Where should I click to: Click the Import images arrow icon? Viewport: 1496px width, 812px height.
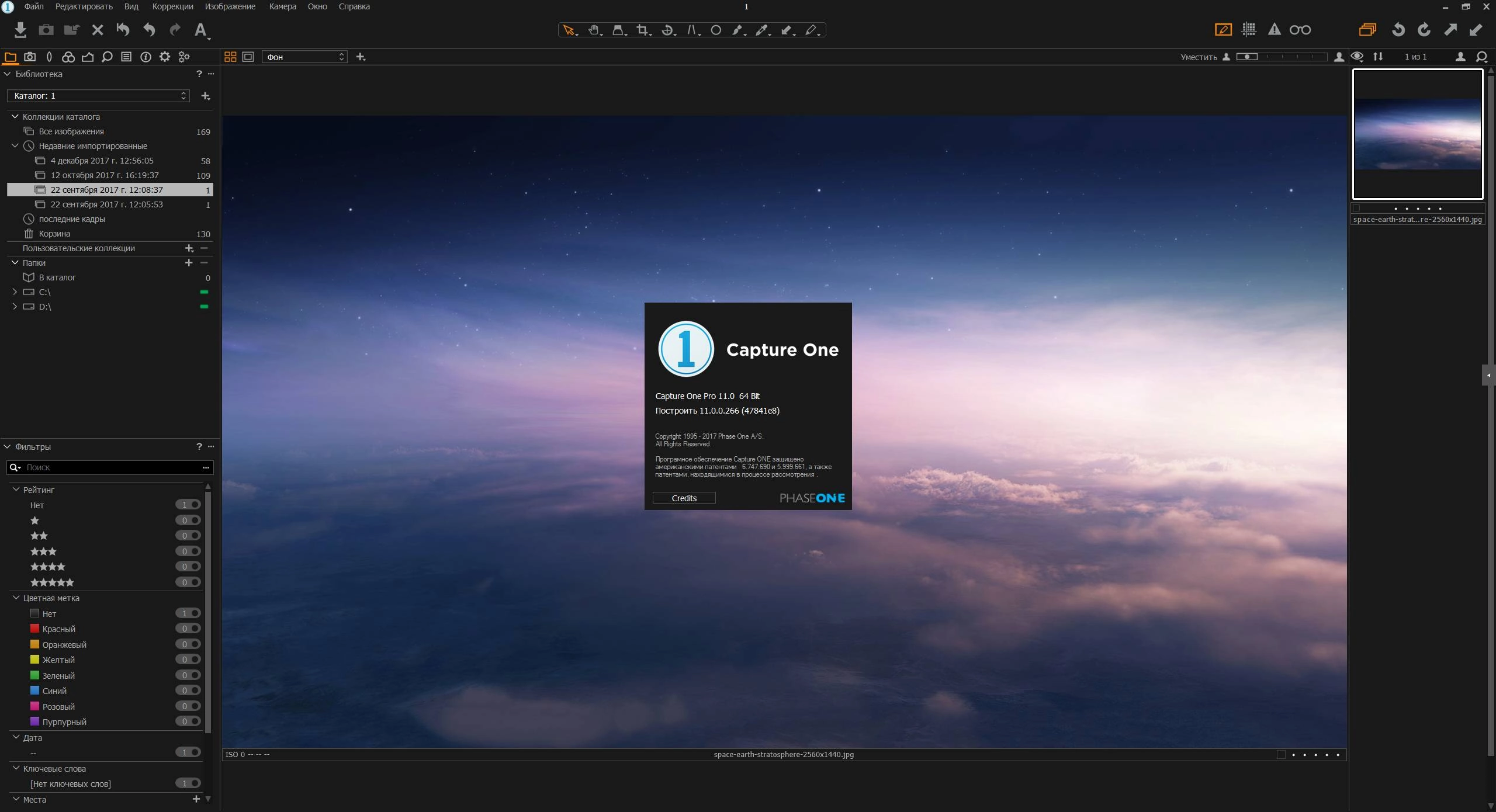[20, 30]
